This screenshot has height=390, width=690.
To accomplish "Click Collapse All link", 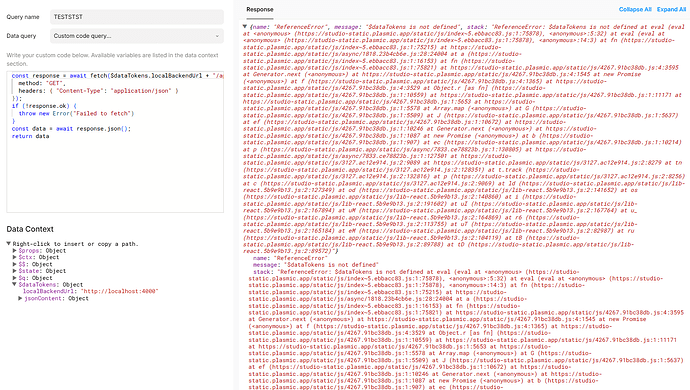I will 635,9.
